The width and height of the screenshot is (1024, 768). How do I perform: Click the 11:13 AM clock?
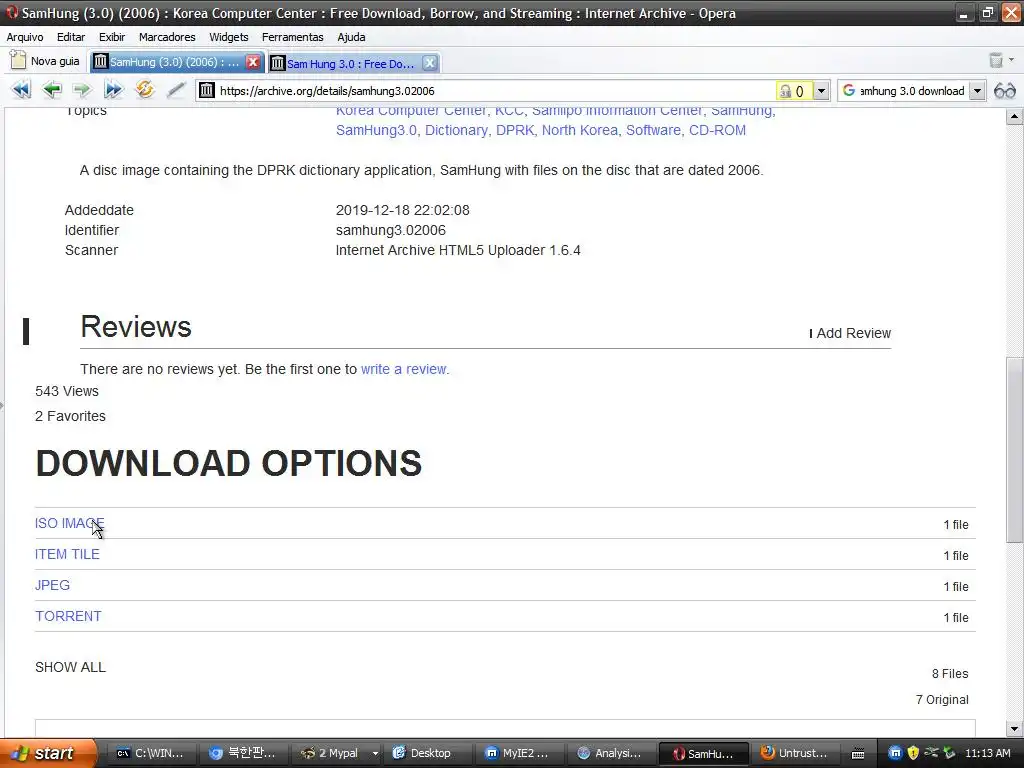pos(987,753)
